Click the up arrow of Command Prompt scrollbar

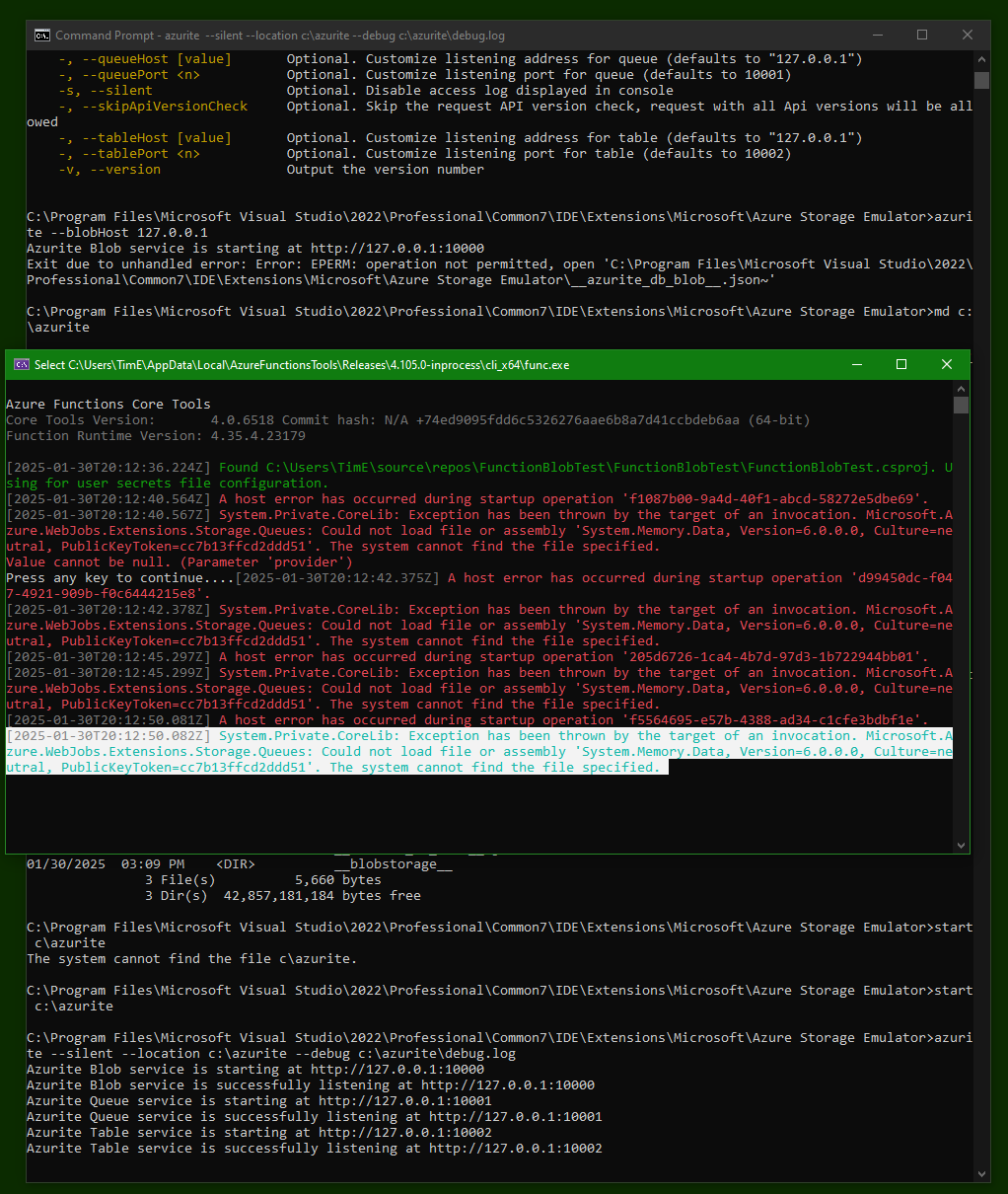(981, 60)
